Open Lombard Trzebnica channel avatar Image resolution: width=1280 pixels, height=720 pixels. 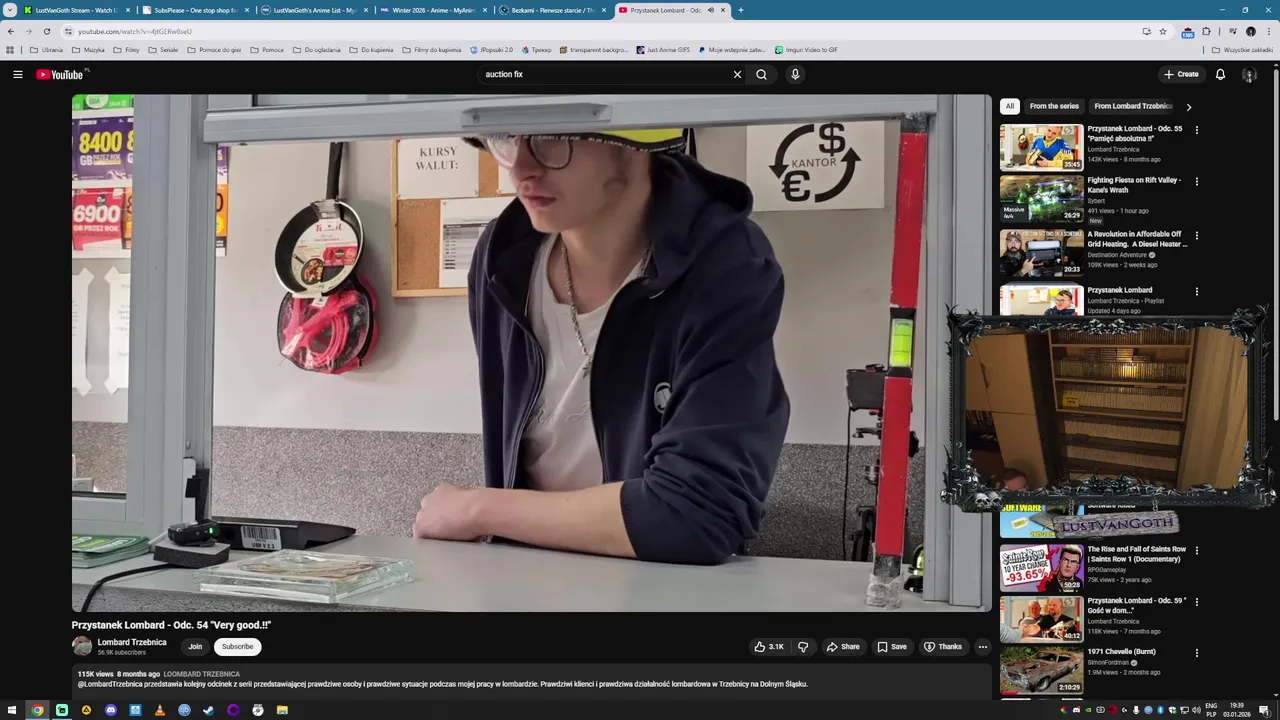click(x=82, y=647)
